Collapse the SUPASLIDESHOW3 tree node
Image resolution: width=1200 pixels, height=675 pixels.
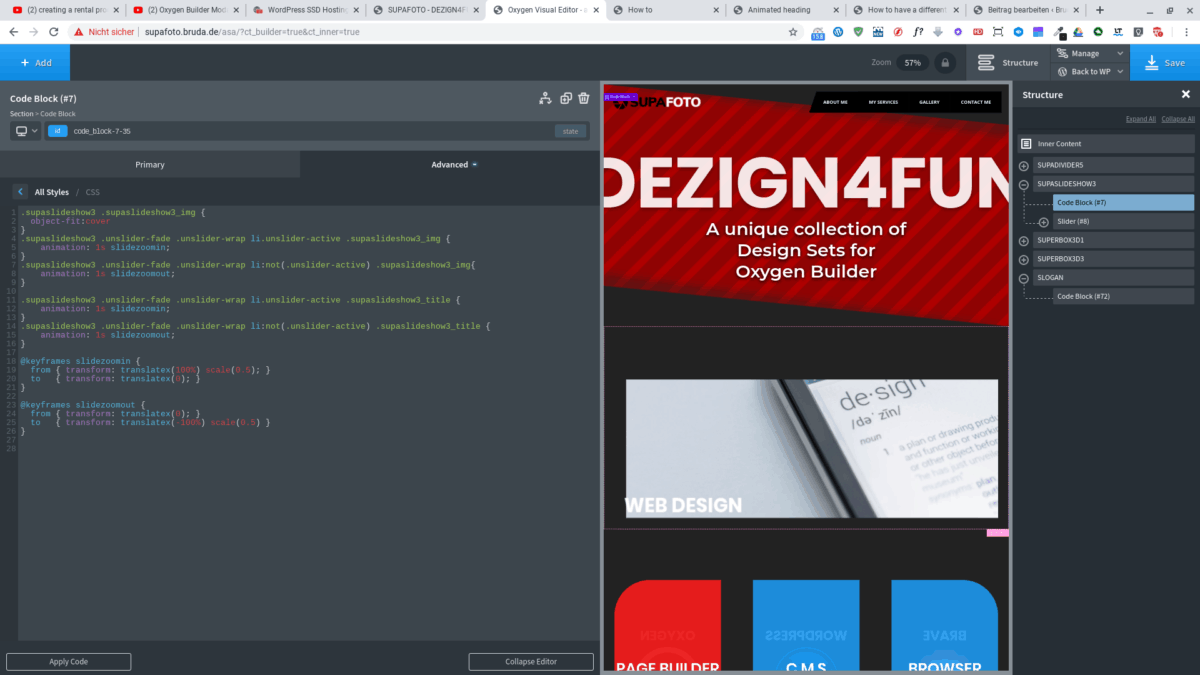click(1024, 185)
